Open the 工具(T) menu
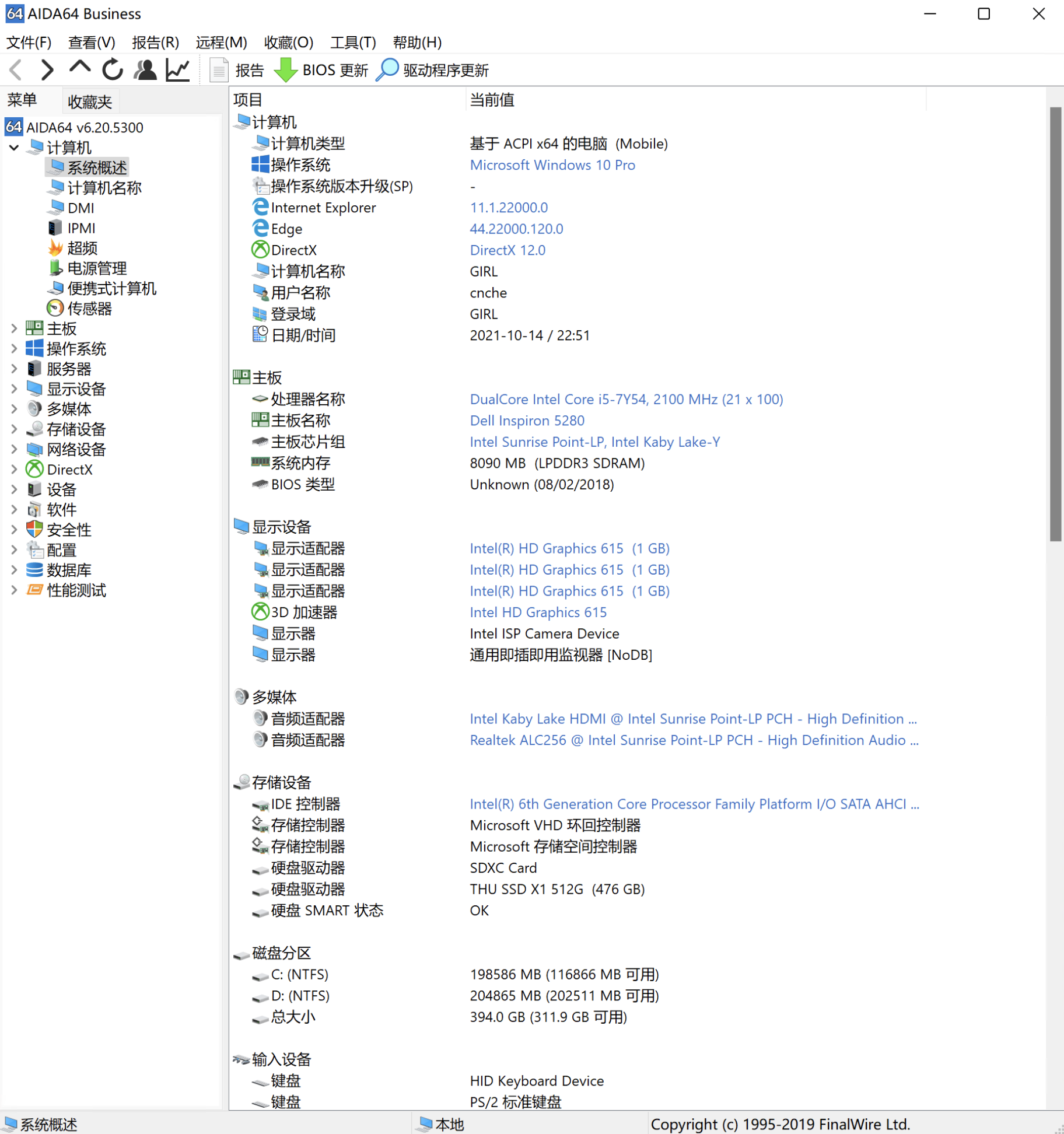The image size is (1064, 1134). [353, 43]
